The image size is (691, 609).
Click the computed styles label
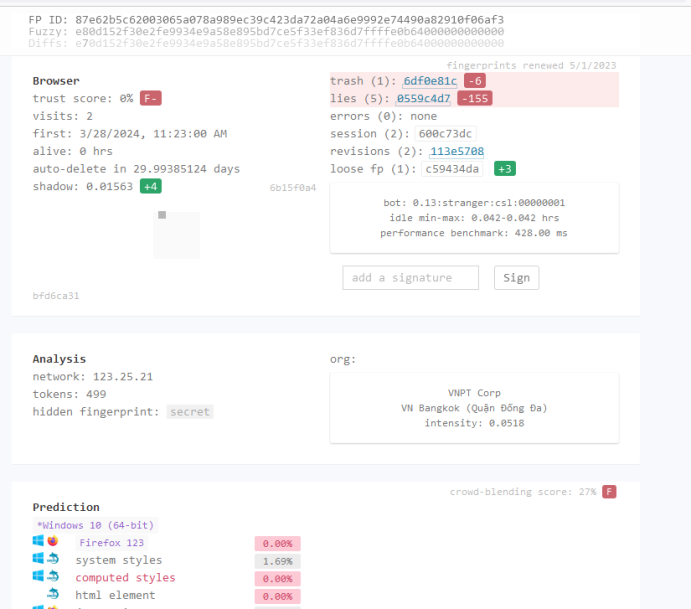(x=125, y=578)
